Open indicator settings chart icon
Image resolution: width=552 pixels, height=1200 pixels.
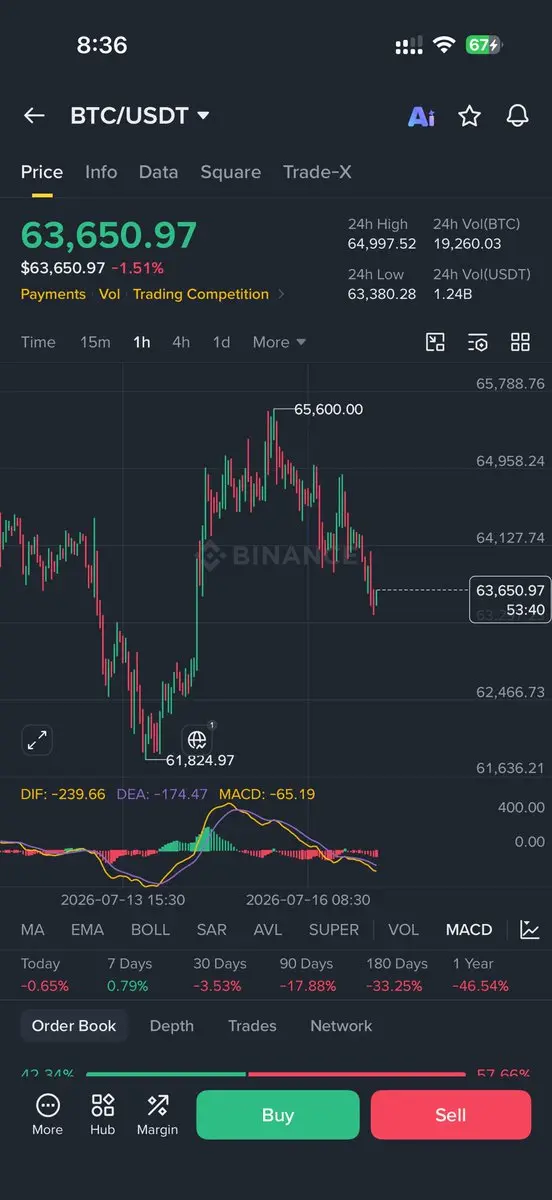530,930
